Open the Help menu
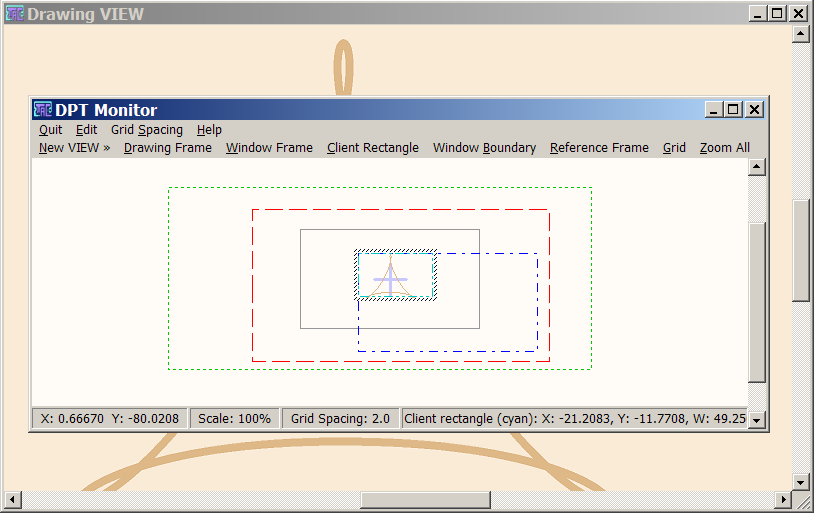This screenshot has height=513, width=814. pyautogui.click(x=209, y=130)
